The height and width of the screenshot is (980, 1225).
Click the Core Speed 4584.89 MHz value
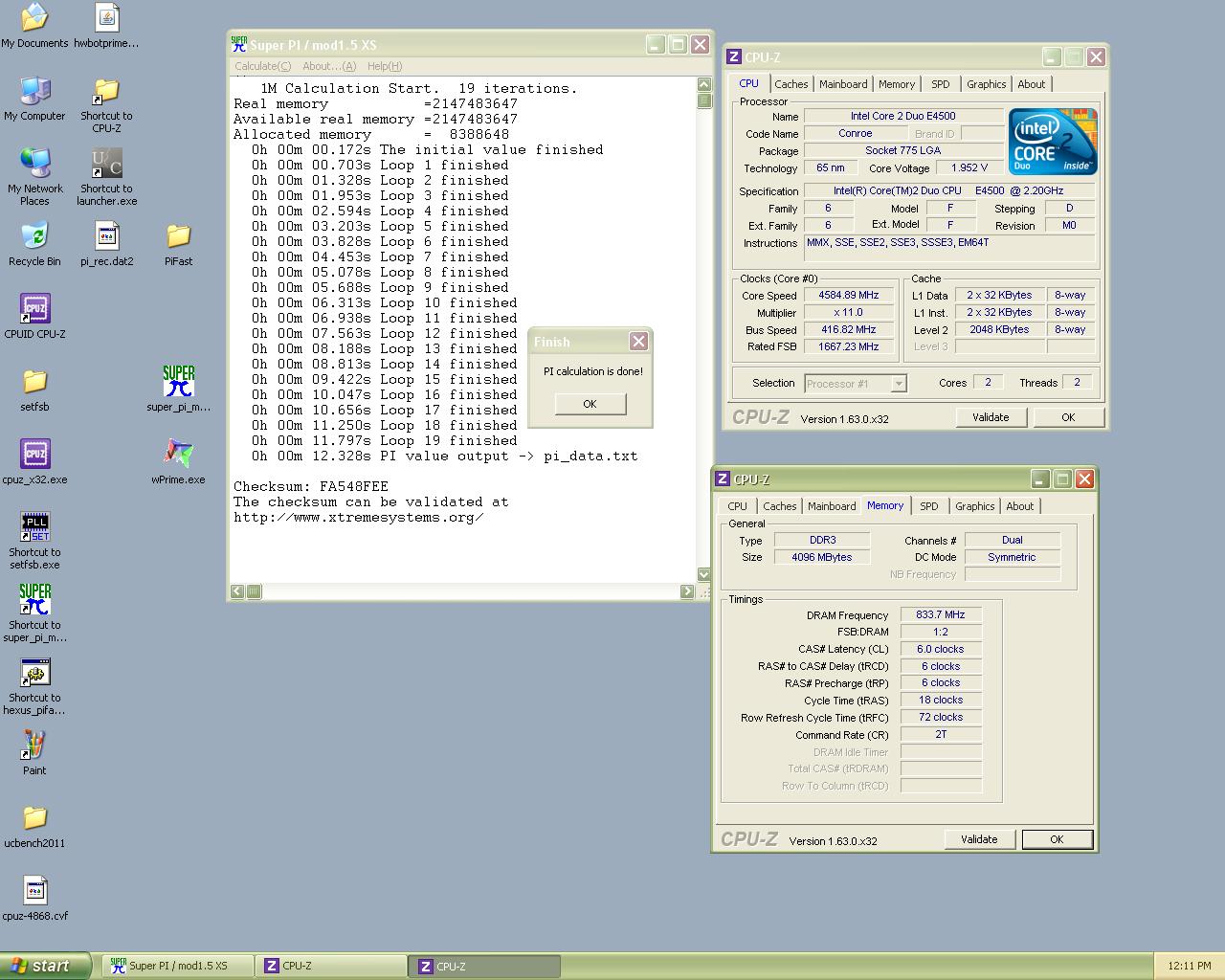tap(849, 295)
